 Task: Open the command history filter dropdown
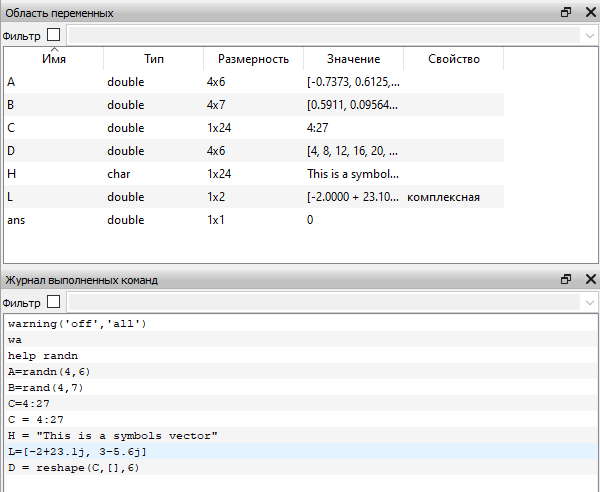pyautogui.click(x=588, y=302)
